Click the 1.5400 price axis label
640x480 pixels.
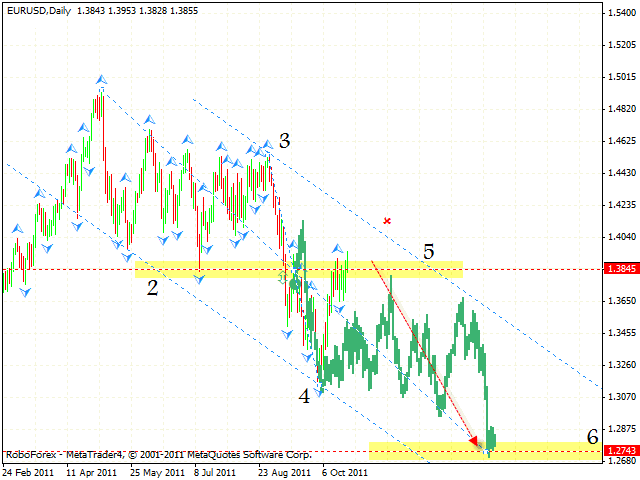click(x=617, y=13)
